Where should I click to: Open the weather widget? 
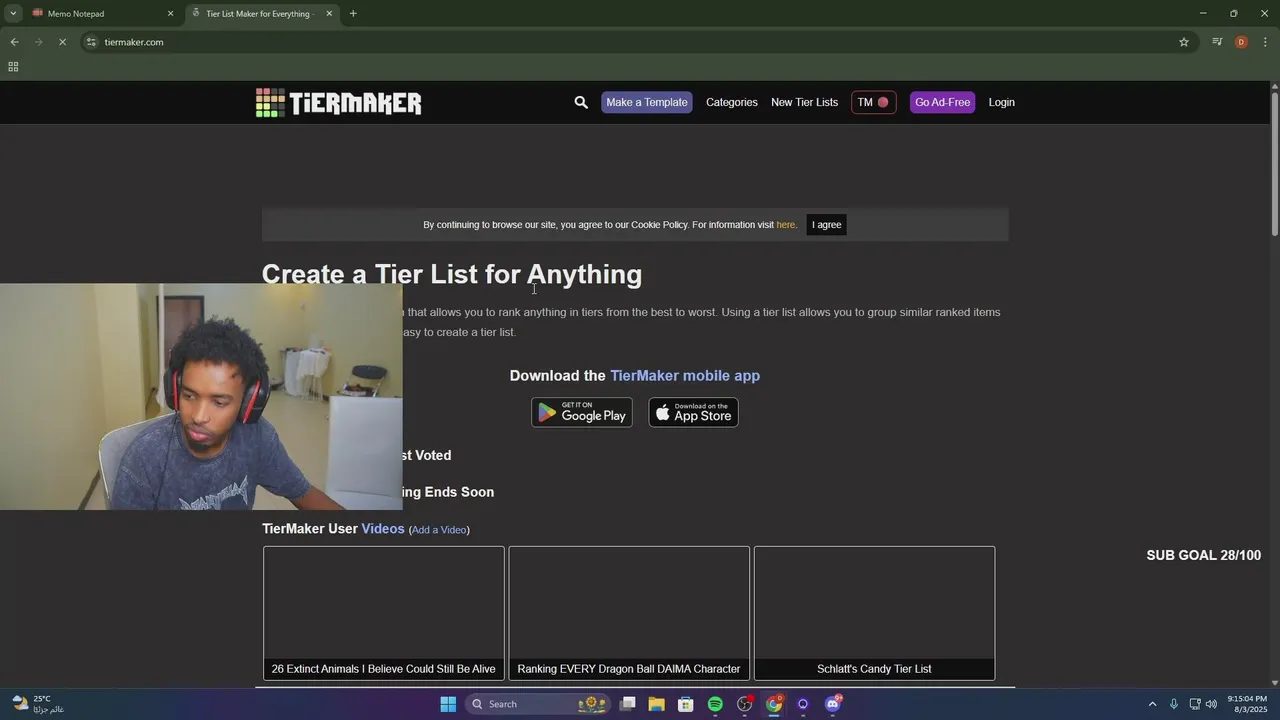[x=38, y=704]
